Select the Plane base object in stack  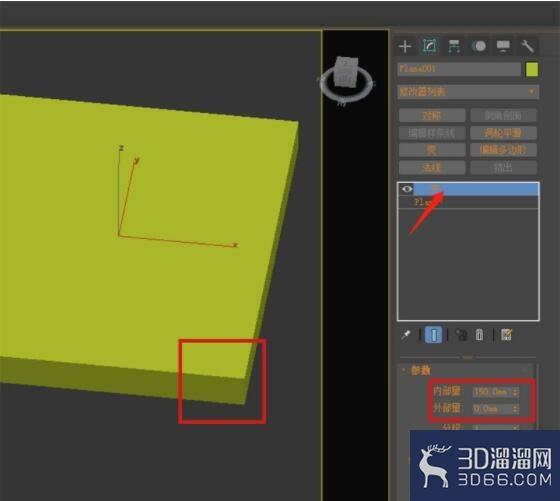point(468,202)
